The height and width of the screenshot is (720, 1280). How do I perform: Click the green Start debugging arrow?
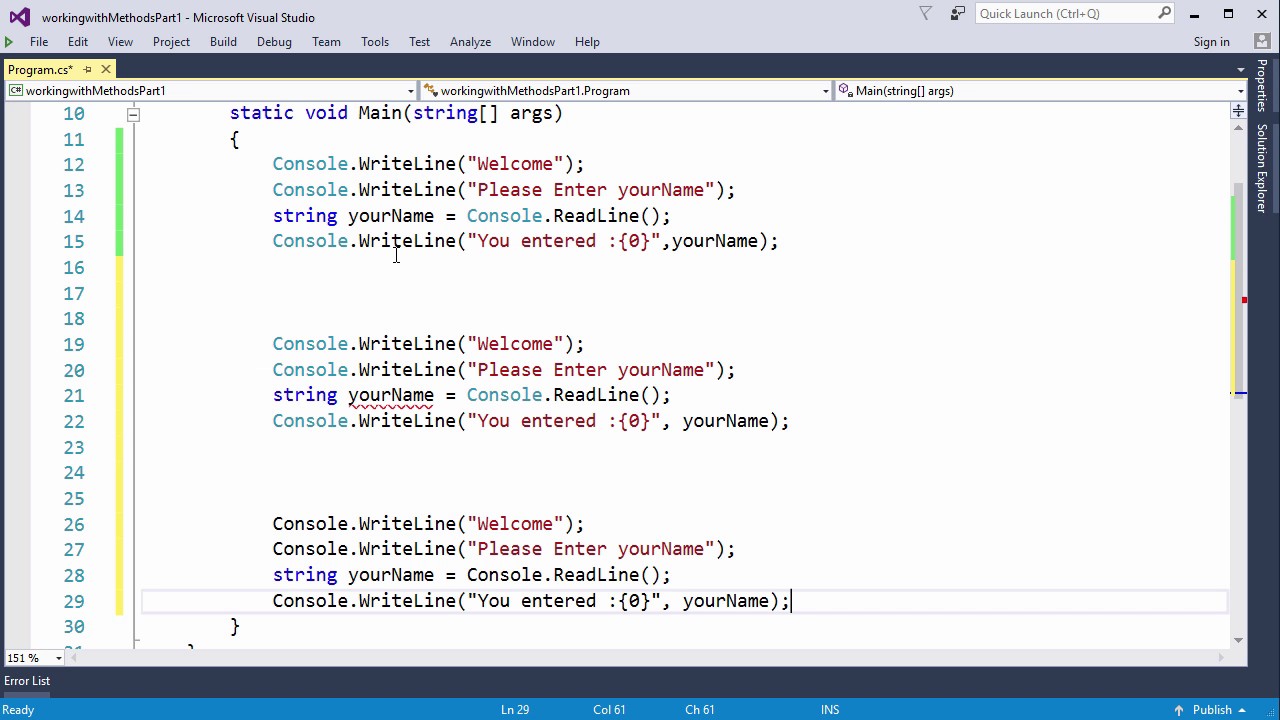pos(8,41)
